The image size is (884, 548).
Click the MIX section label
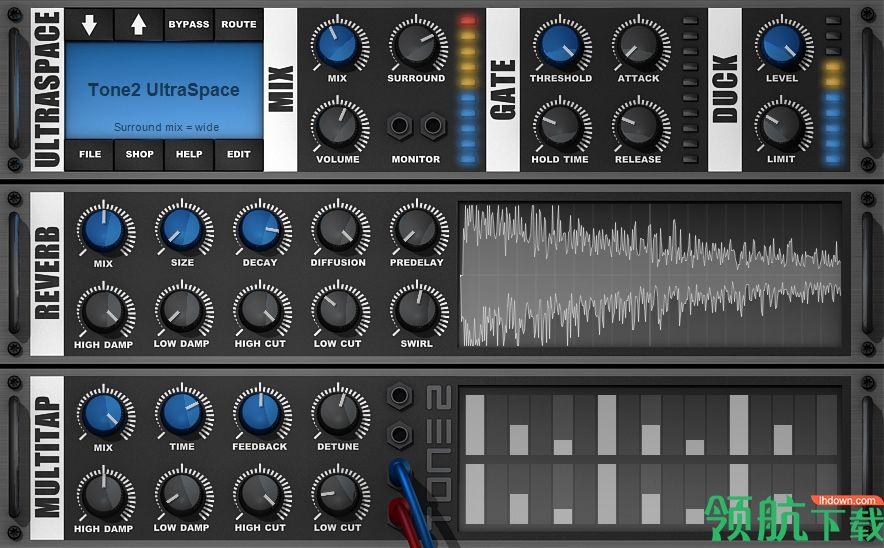(280, 89)
